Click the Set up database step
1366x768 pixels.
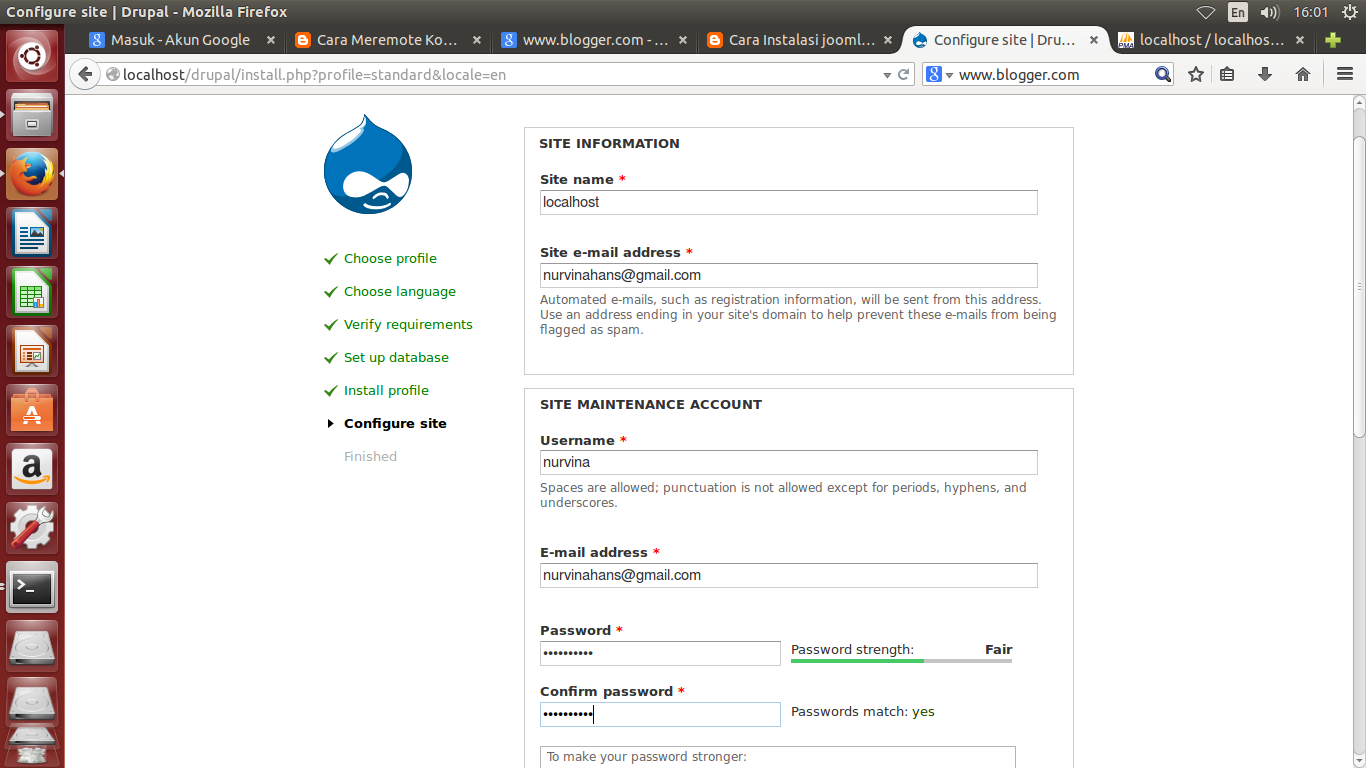tap(396, 357)
